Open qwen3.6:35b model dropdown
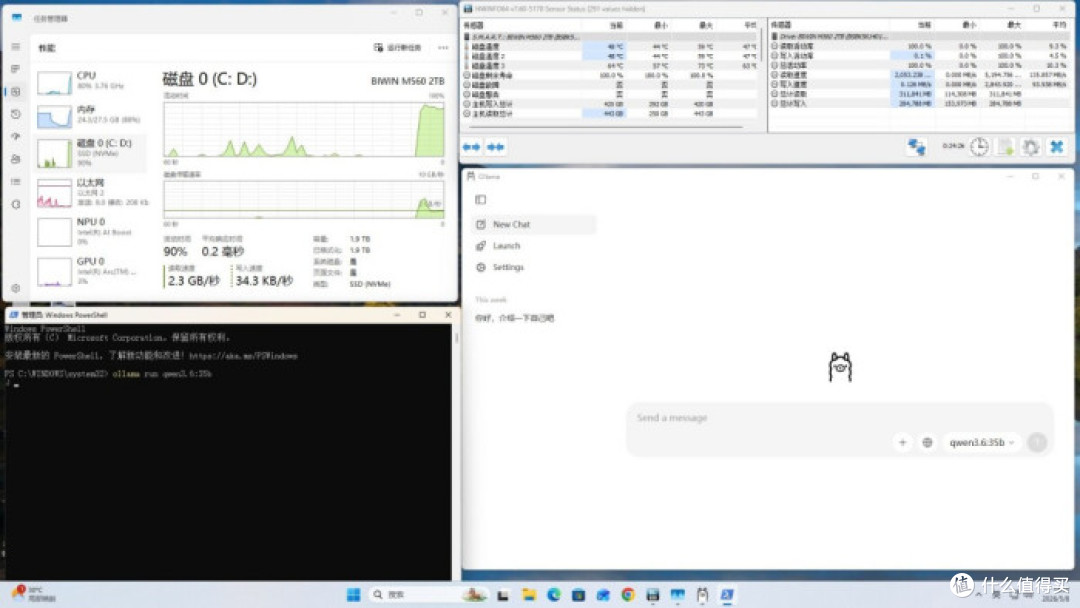The height and width of the screenshot is (608, 1080). 981,443
